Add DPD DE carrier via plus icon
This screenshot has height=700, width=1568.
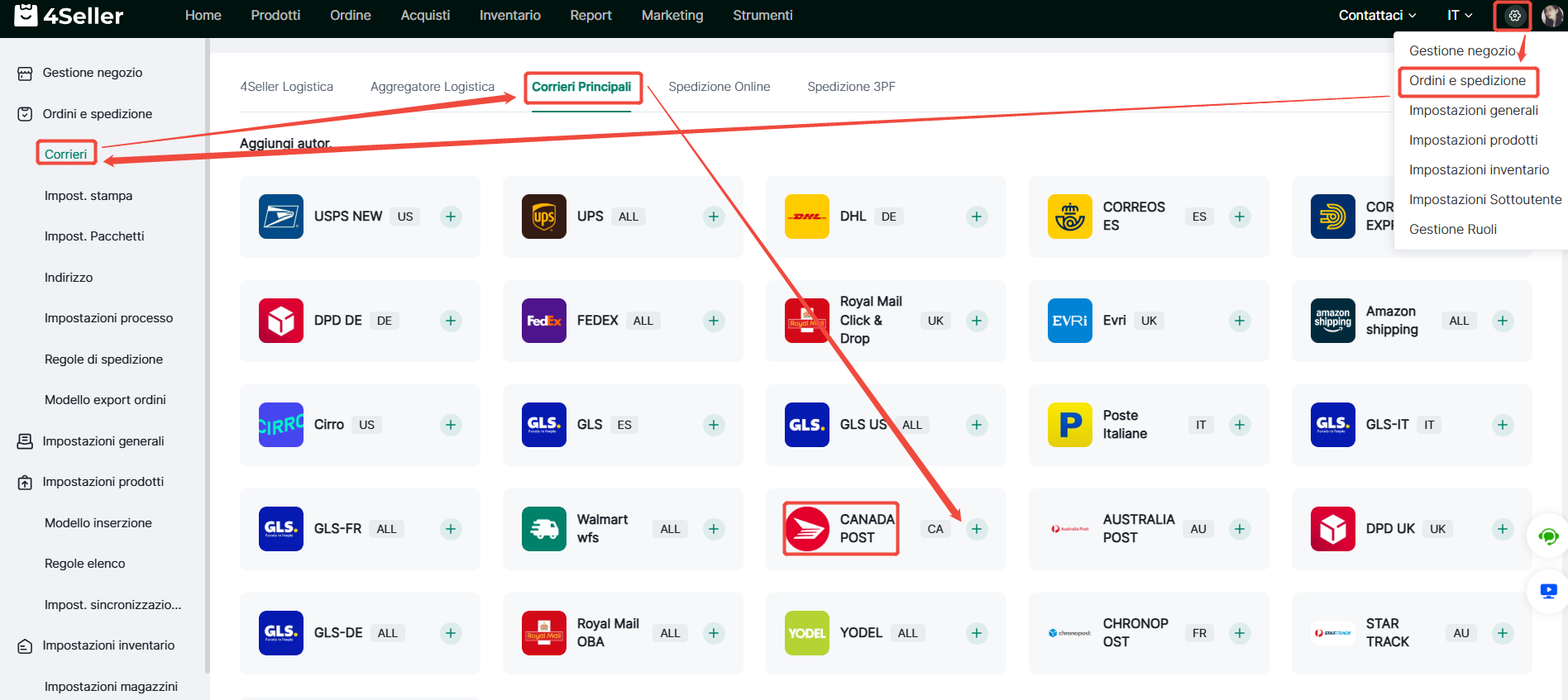451,321
